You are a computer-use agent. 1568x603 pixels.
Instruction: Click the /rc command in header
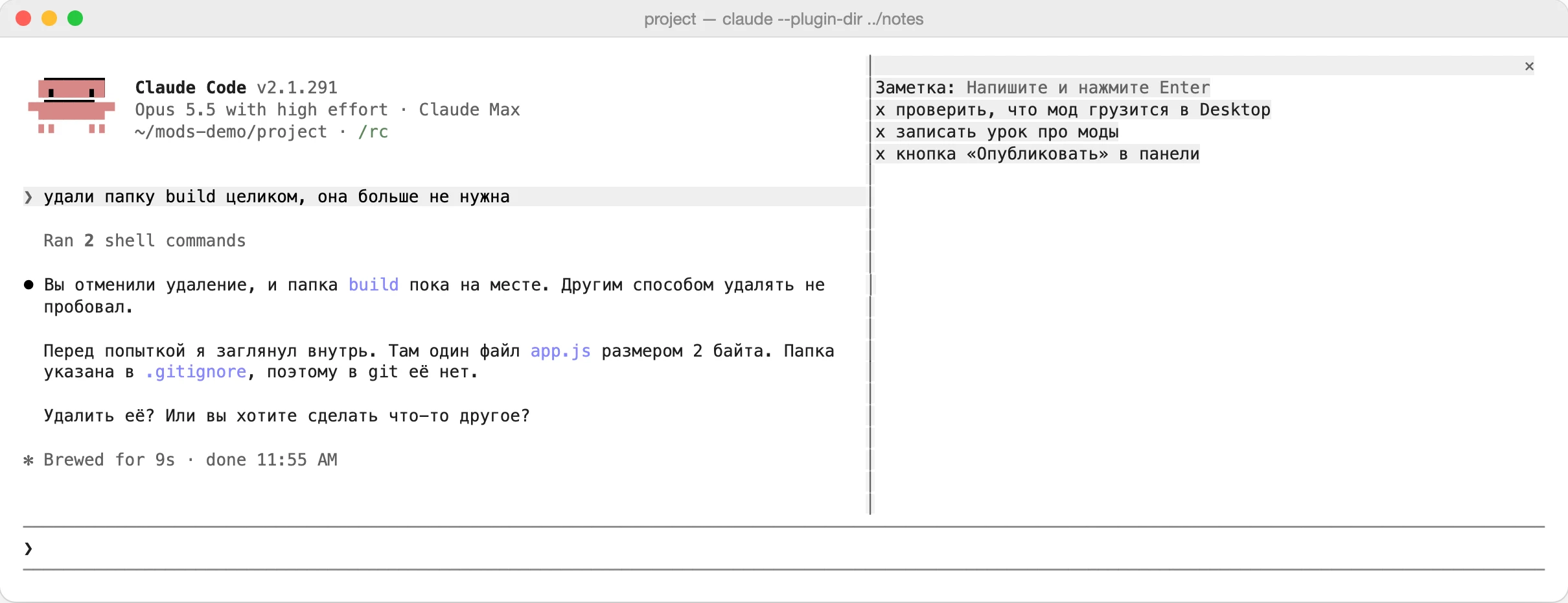(x=373, y=132)
